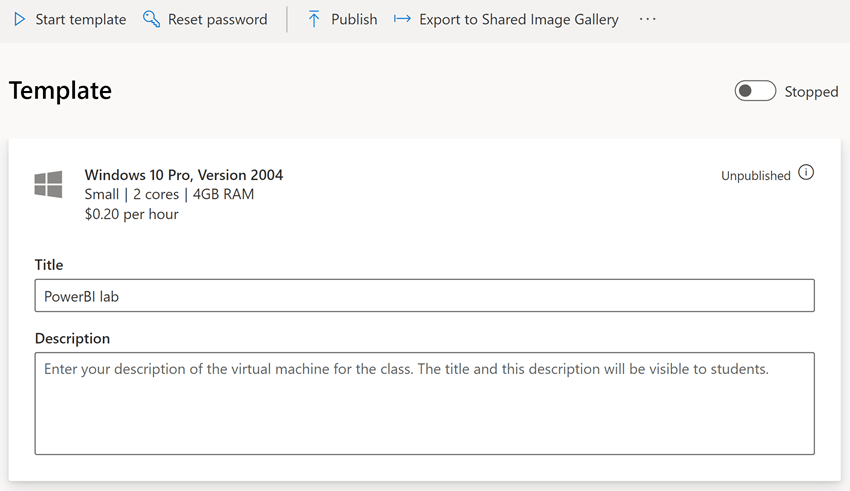Click the Publish label
This screenshot has height=491, width=850.
point(354,20)
